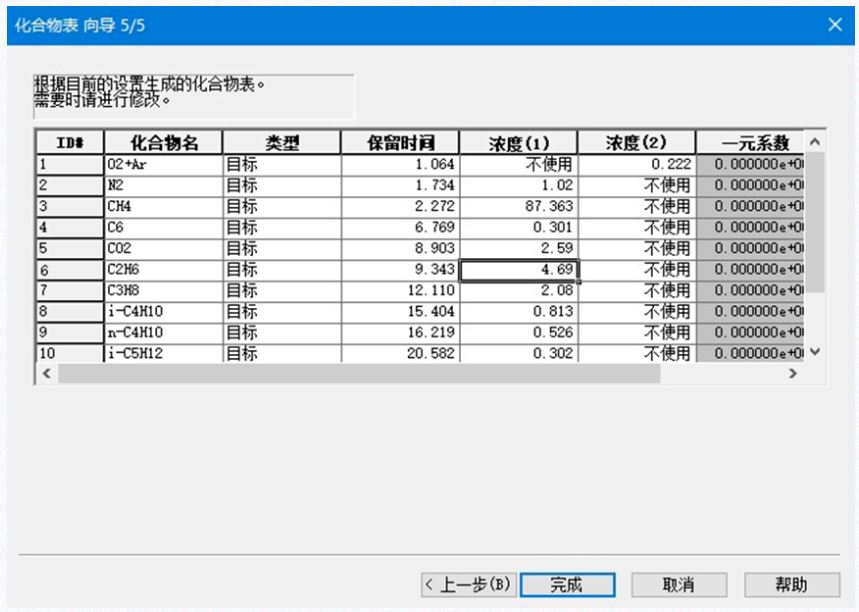Select the CH4 compound name cell

coord(162,206)
